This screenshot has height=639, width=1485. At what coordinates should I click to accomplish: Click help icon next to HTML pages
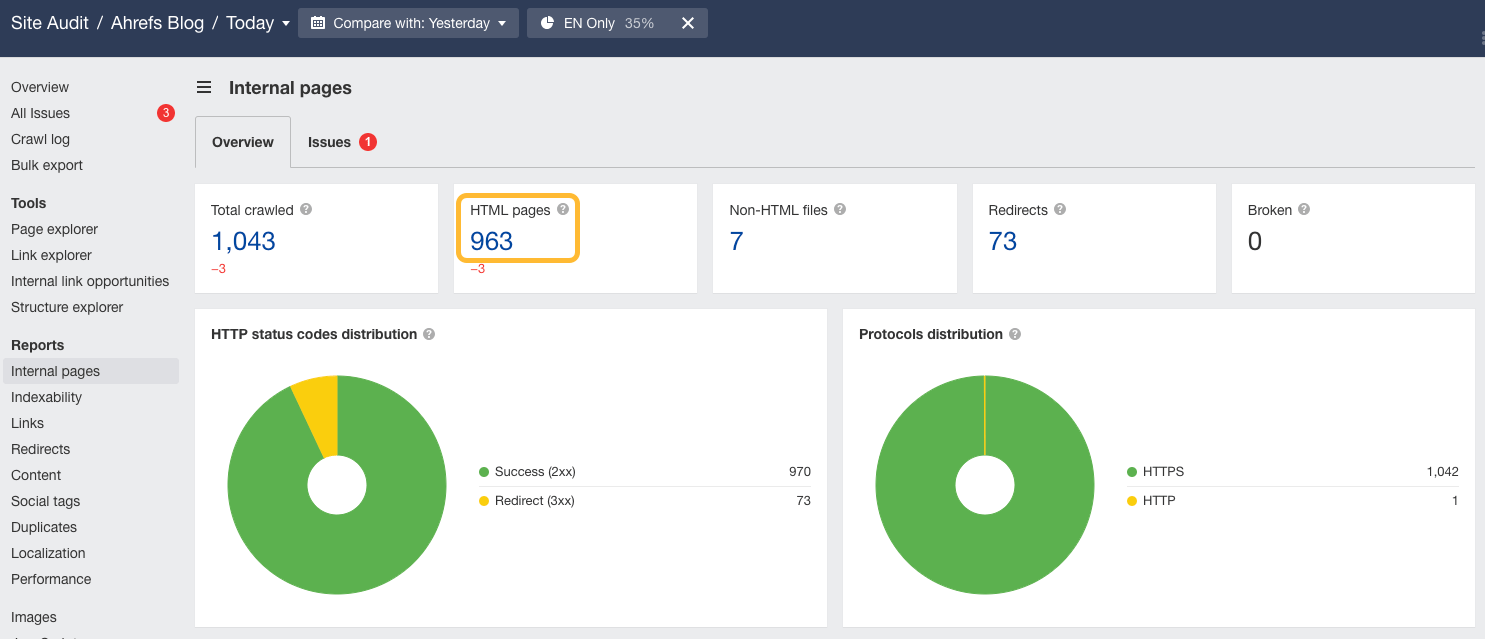tap(563, 210)
